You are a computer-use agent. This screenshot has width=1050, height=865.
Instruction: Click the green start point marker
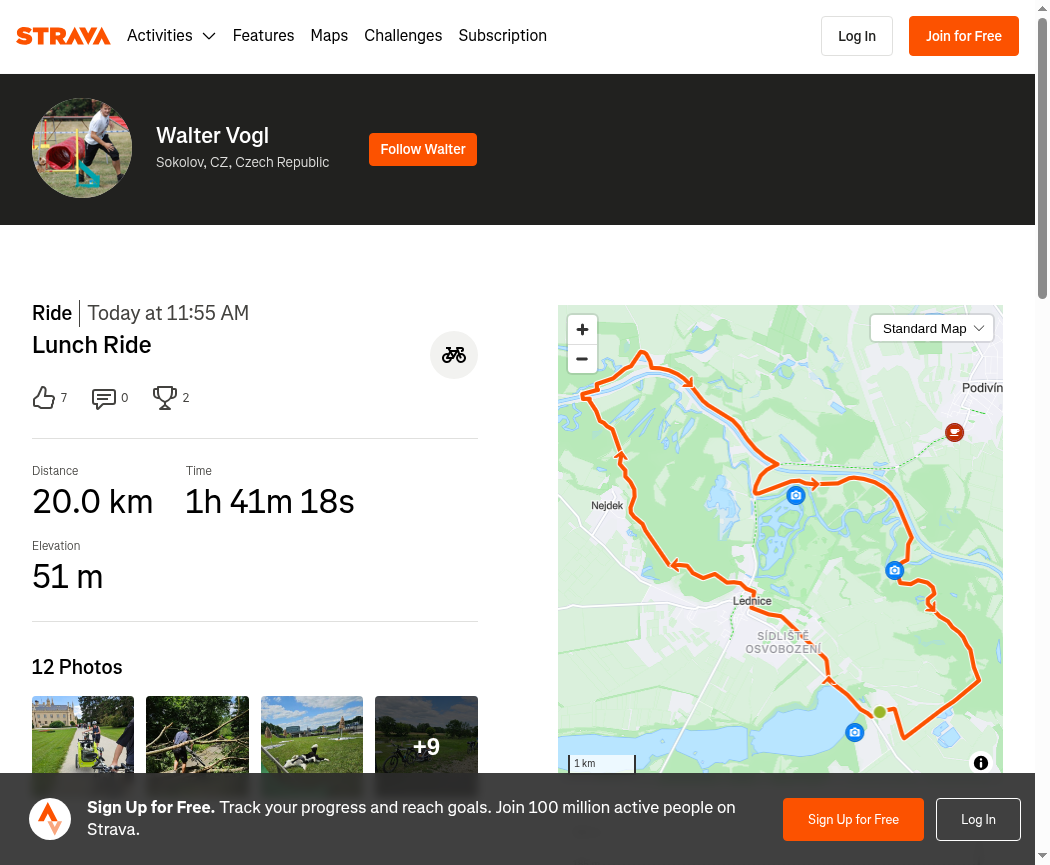tap(880, 712)
